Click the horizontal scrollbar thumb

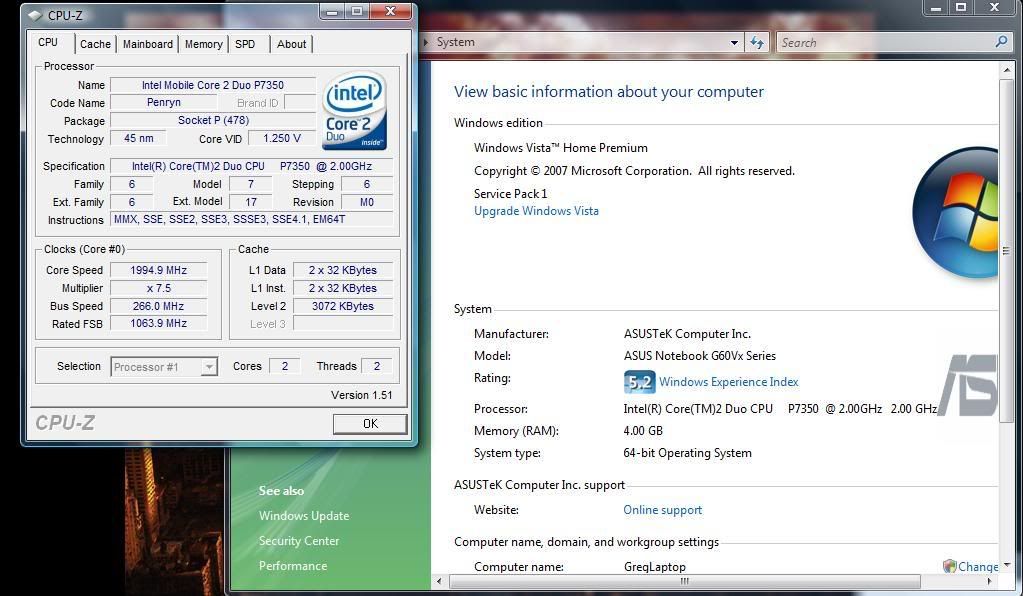[x=684, y=581]
